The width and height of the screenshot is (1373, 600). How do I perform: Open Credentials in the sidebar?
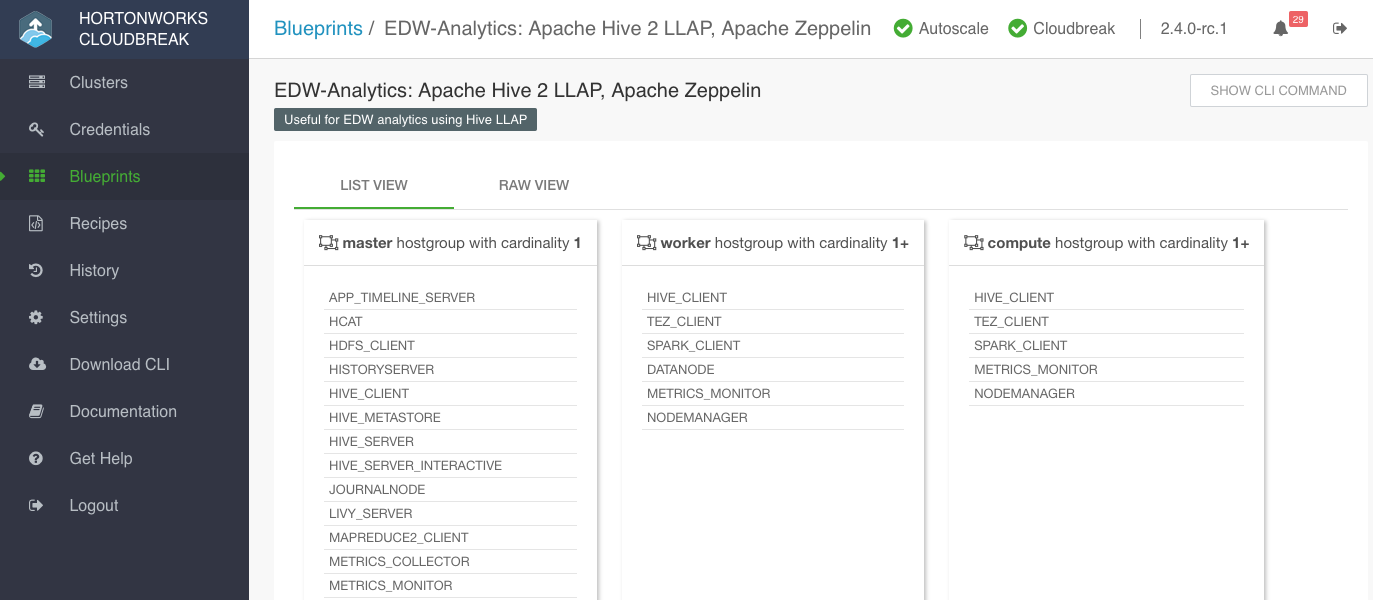[124, 129]
